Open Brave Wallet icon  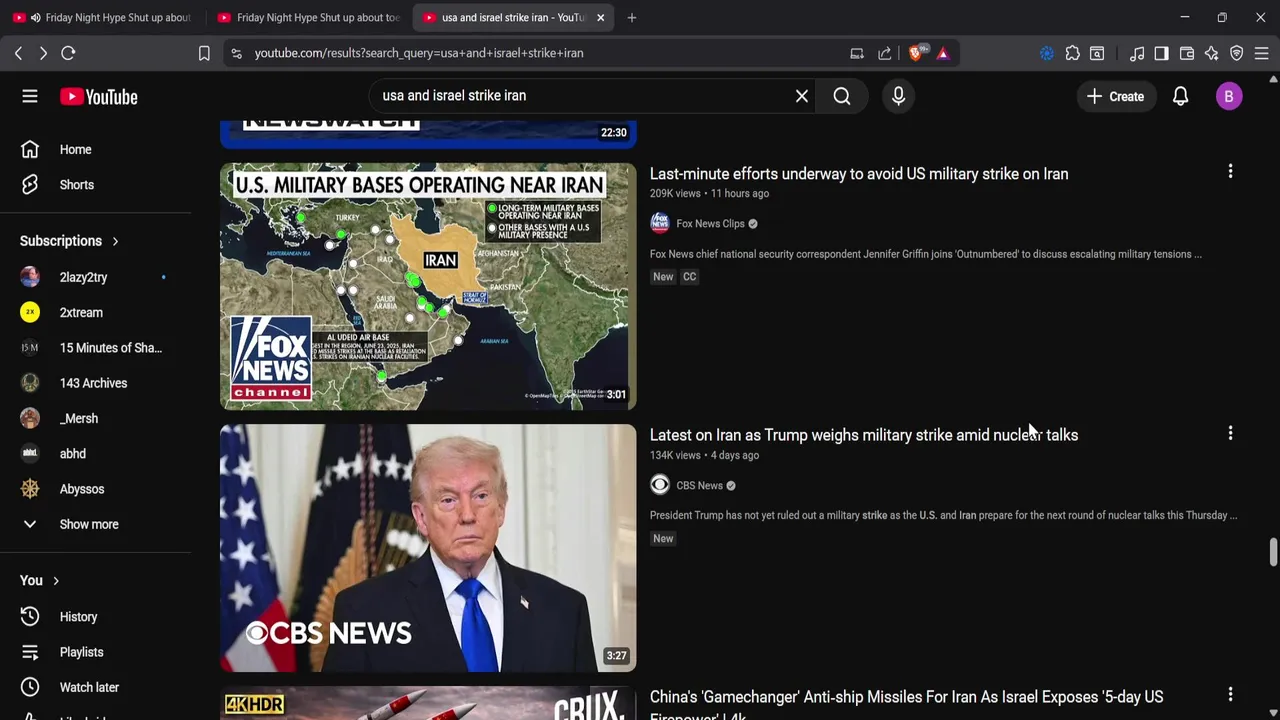click(1187, 53)
